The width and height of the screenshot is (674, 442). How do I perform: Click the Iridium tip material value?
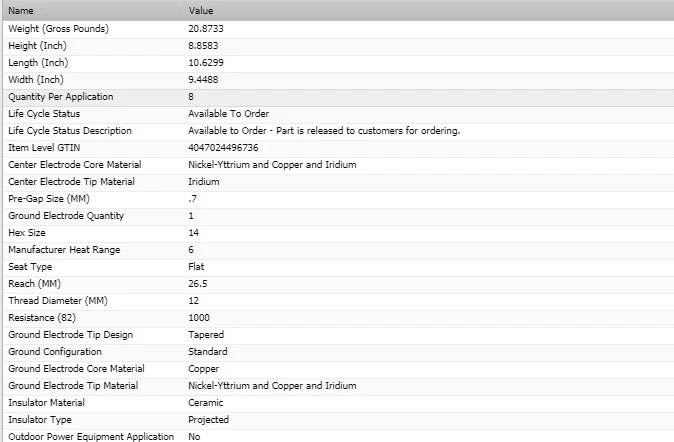pyautogui.click(x=204, y=182)
